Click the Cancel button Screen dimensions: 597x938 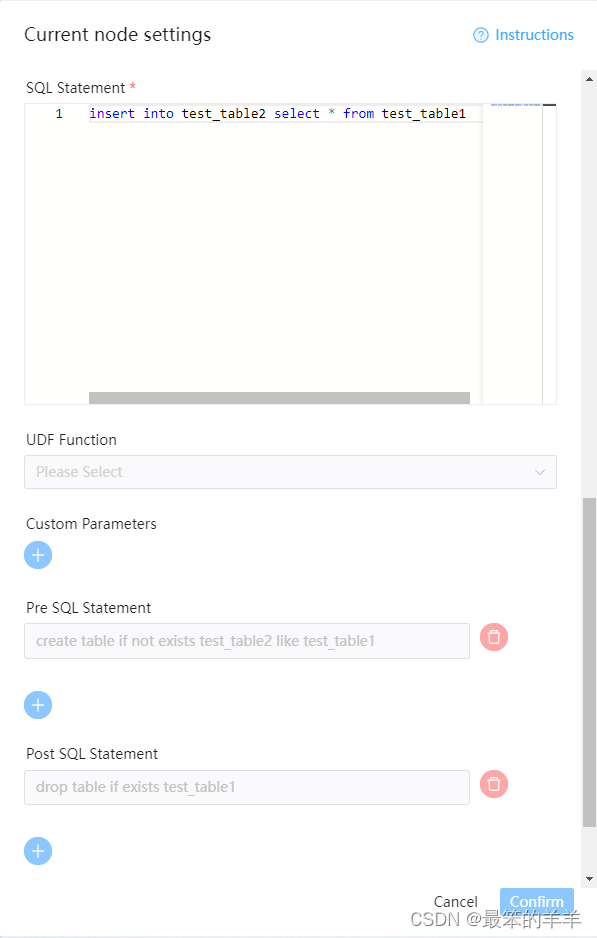[x=455, y=902]
